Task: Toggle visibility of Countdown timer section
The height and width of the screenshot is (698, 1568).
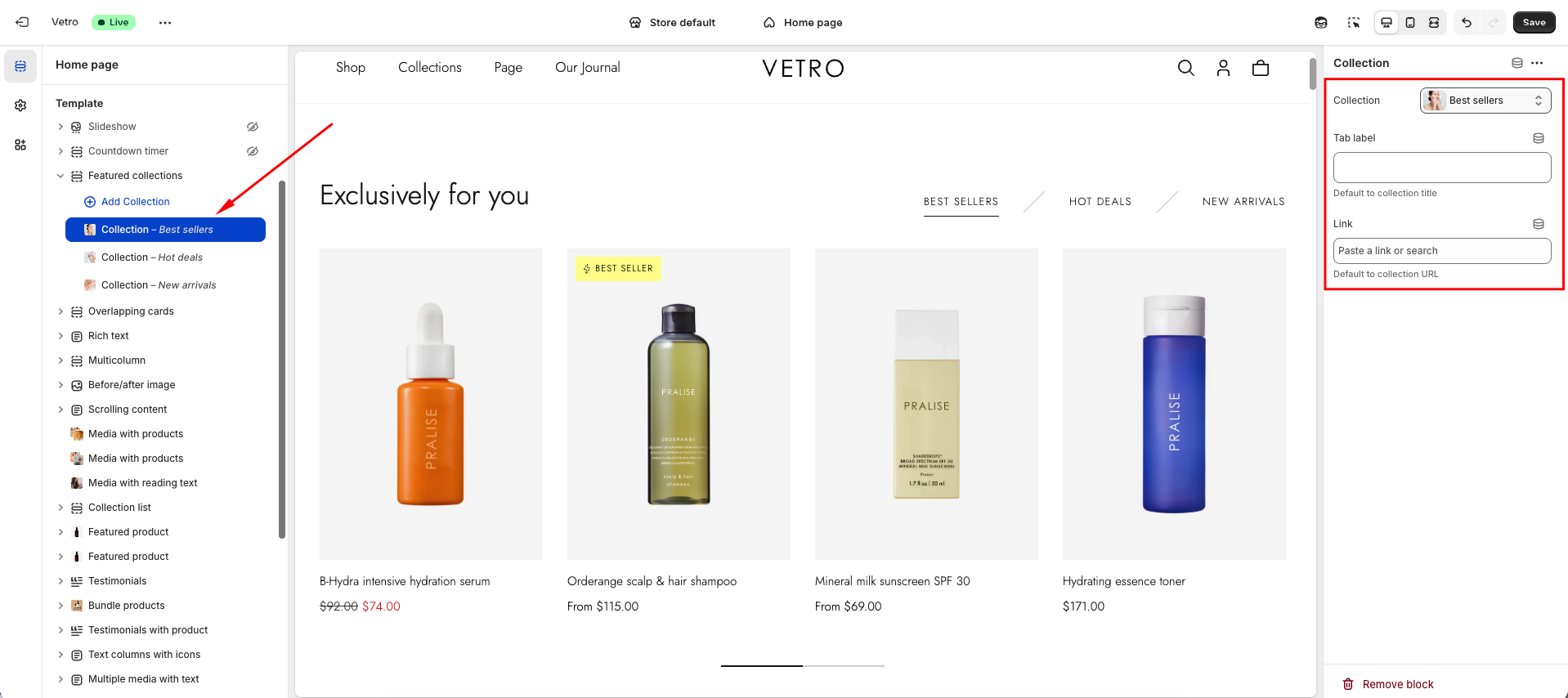Action: pyautogui.click(x=253, y=151)
